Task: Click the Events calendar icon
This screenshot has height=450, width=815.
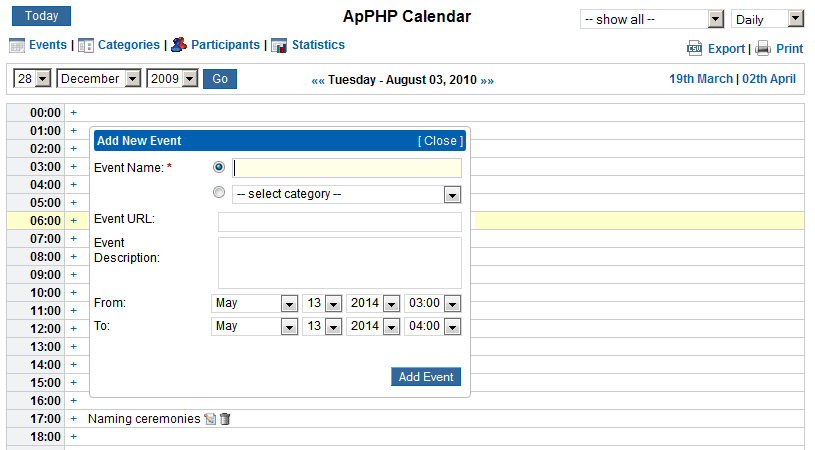Action: pos(17,46)
